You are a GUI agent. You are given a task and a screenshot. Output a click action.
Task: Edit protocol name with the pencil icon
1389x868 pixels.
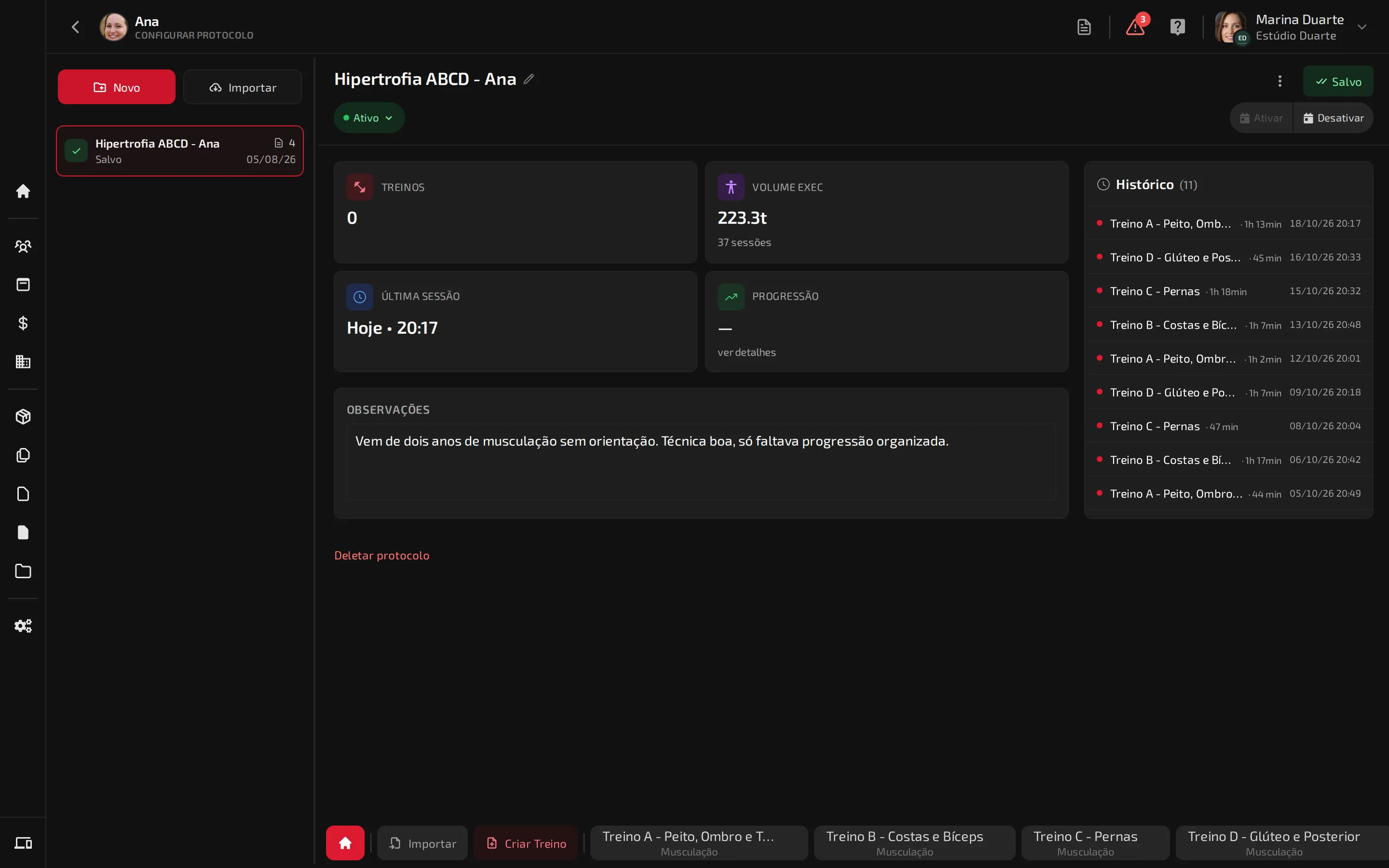click(x=529, y=79)
